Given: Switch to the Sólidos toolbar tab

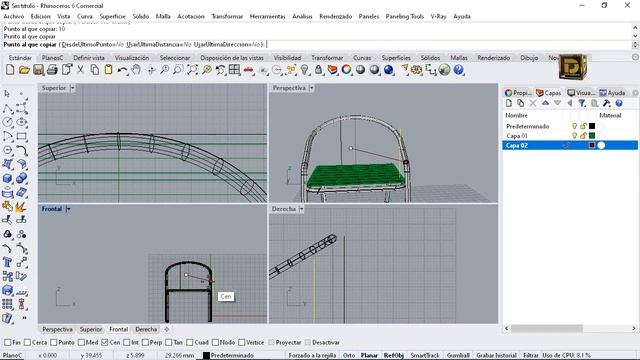Looking at the screenshot, I should 430,58.
